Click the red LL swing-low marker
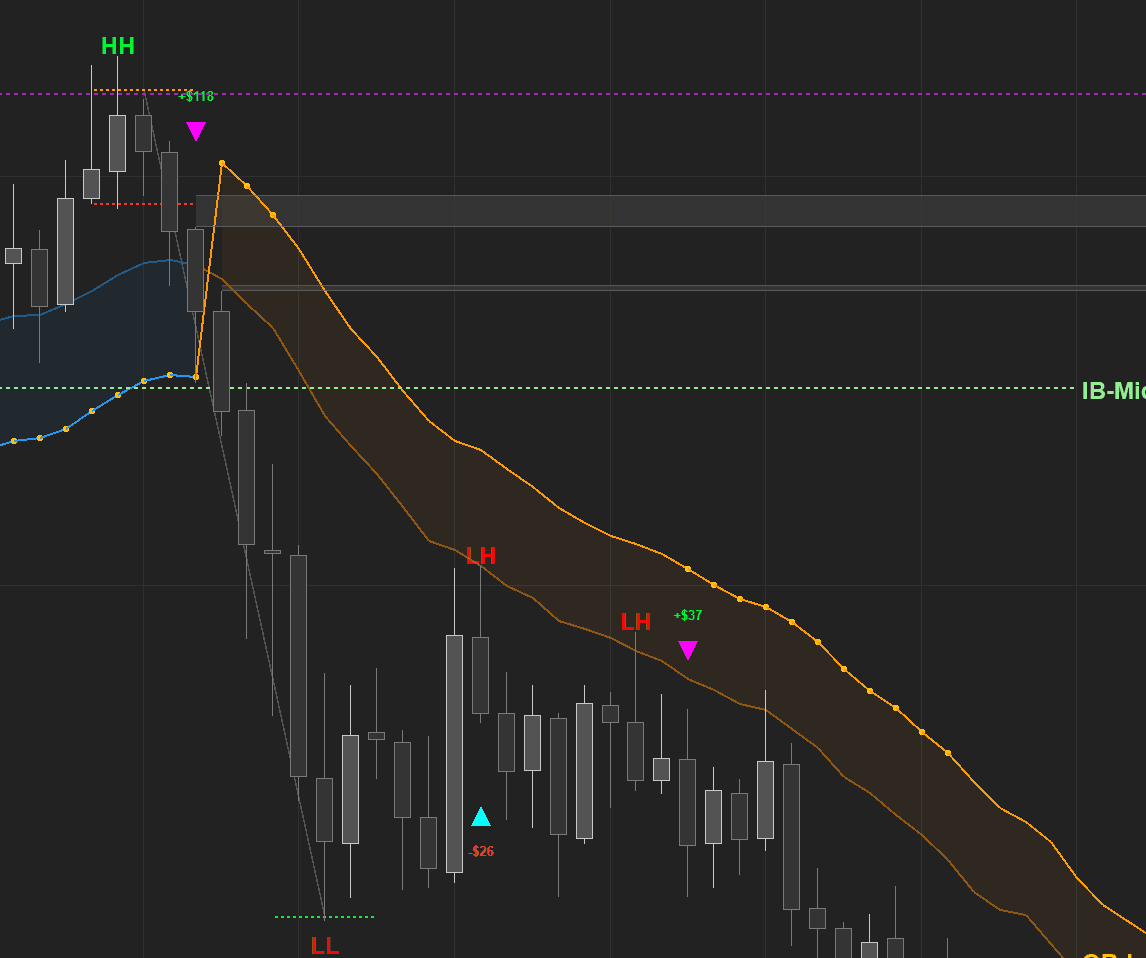Viewport: 1146px width, 958px height. click(326, 946)
